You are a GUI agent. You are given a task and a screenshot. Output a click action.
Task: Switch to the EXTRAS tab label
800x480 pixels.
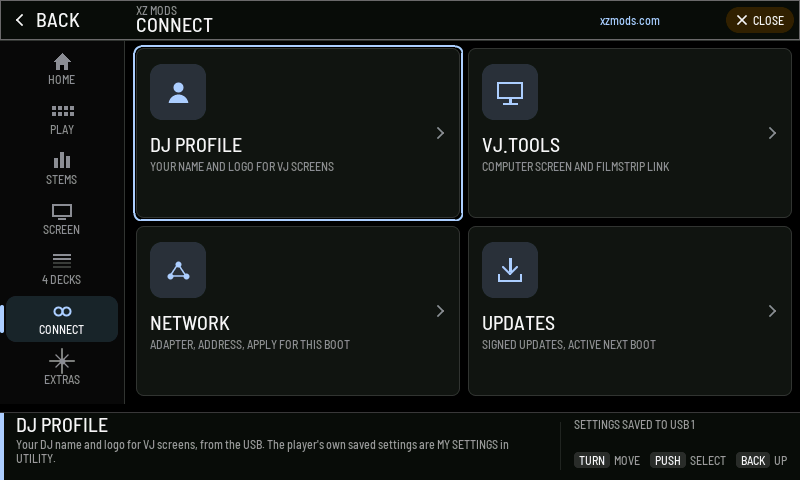pyautogui.click(x=62, y=380)
